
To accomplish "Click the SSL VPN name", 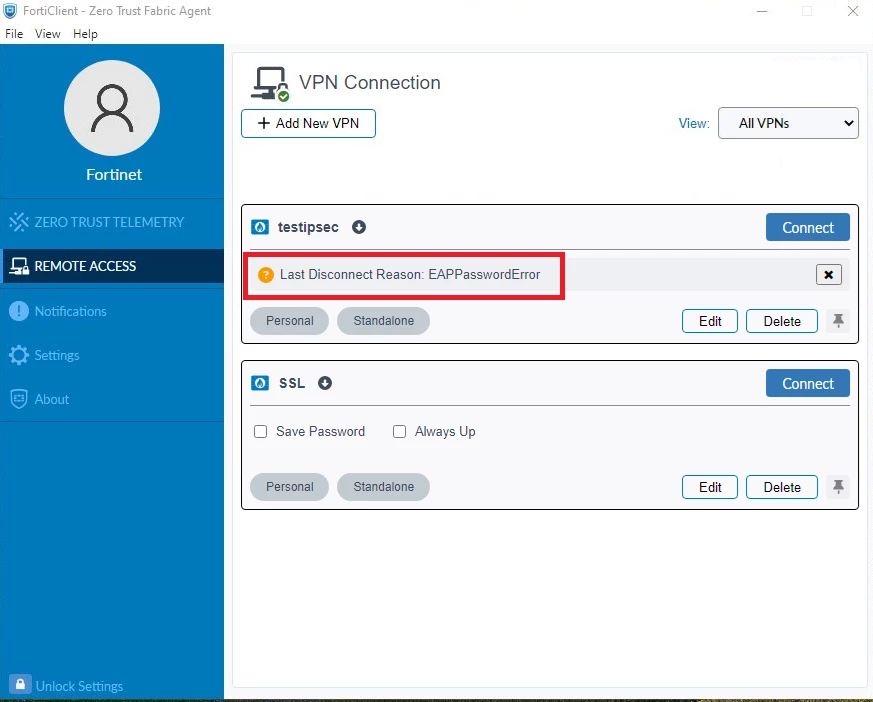I will pyautogui.click(x=292, y=383).
